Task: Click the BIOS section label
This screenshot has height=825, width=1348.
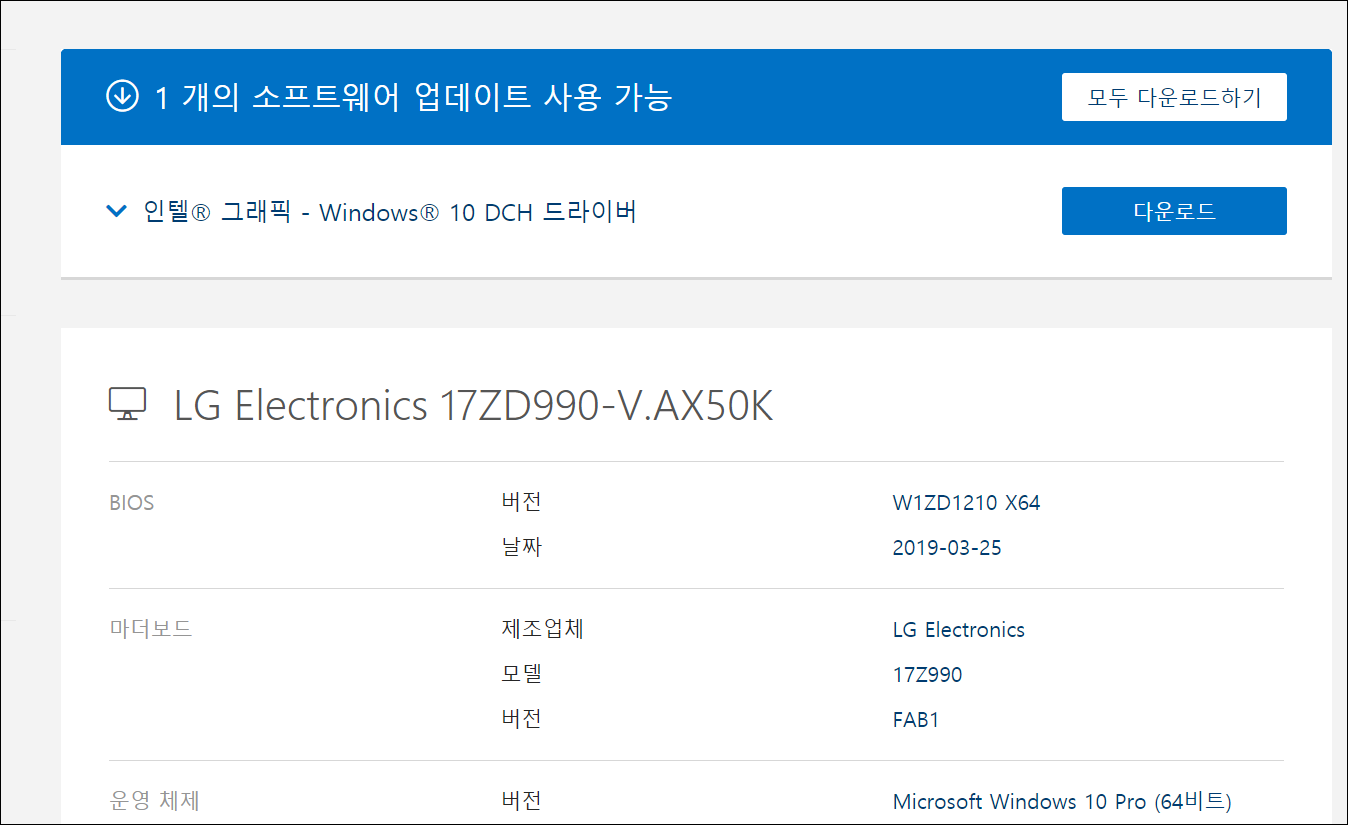Action: (x=132, y=503)
